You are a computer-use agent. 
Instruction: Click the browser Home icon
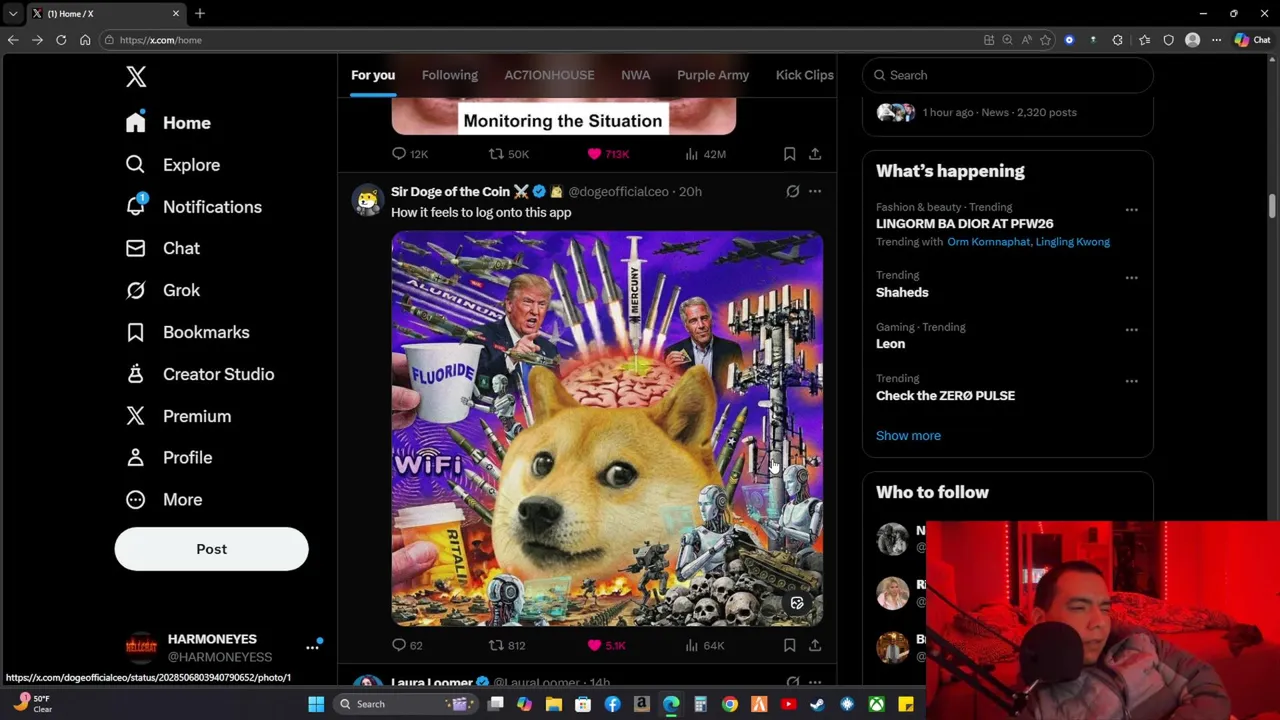(x=85, y=40)
